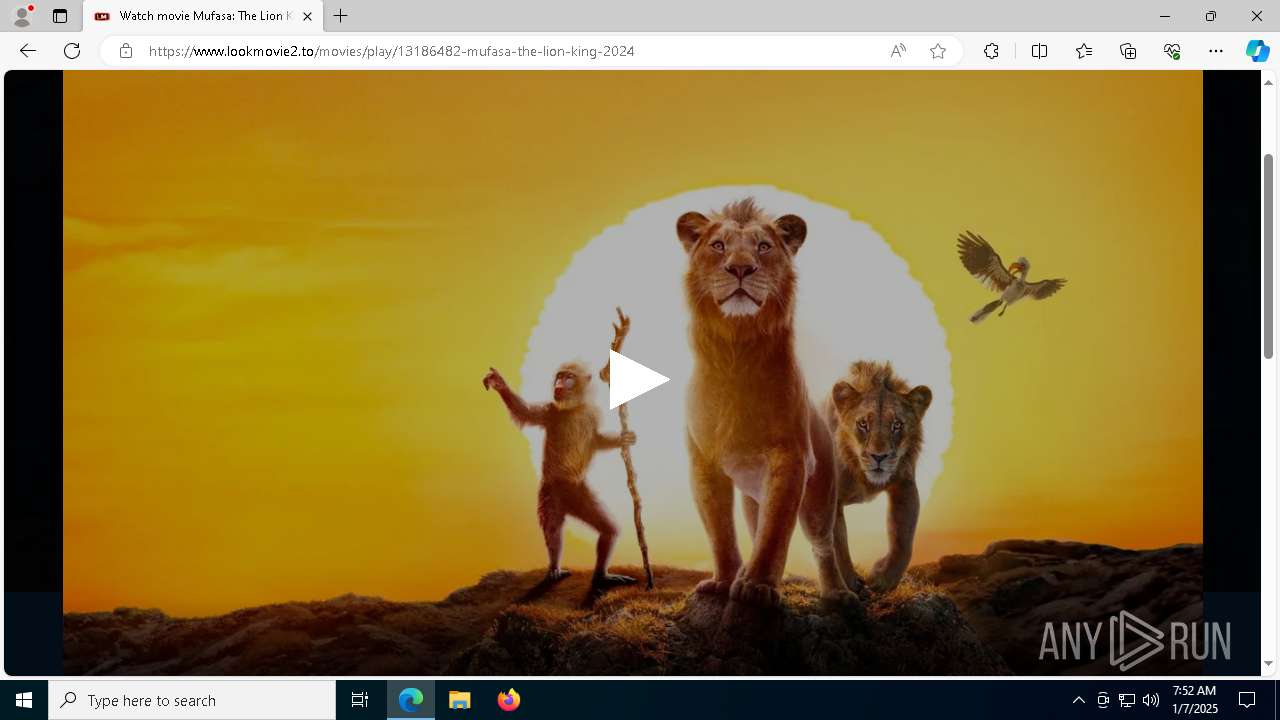The image size is (1280, 720).
Task: Open the clock showing 7:52 AM
Action: tap(1194, 700)
